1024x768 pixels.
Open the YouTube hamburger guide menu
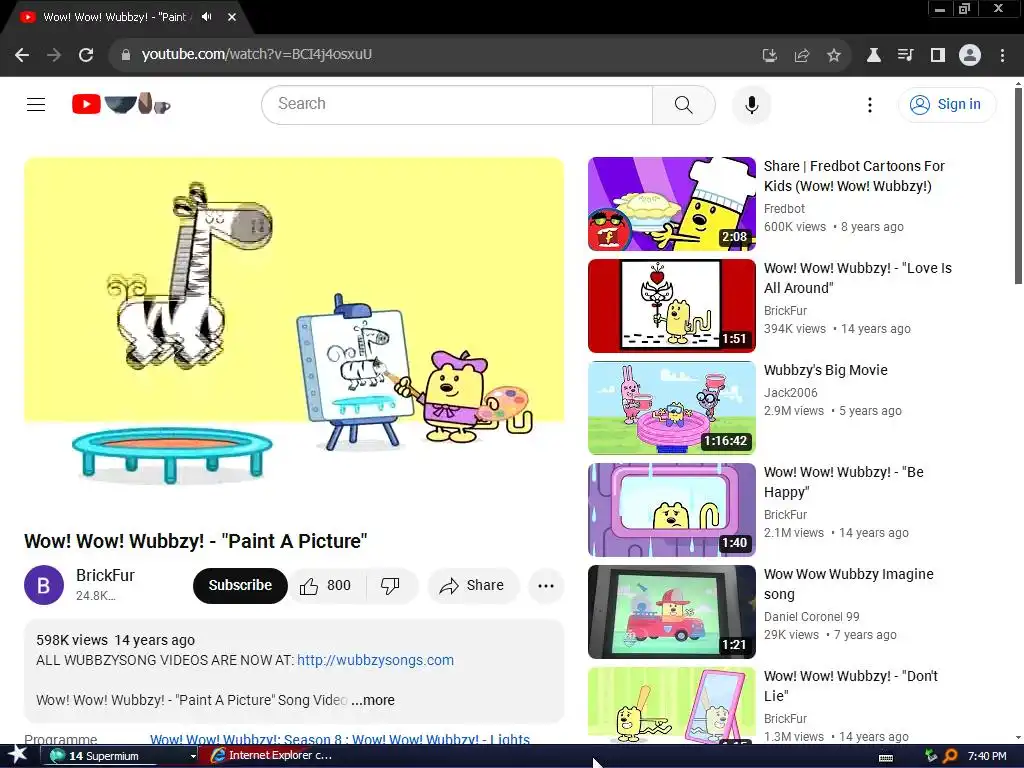pyautogui.click(x=36, y=104)
